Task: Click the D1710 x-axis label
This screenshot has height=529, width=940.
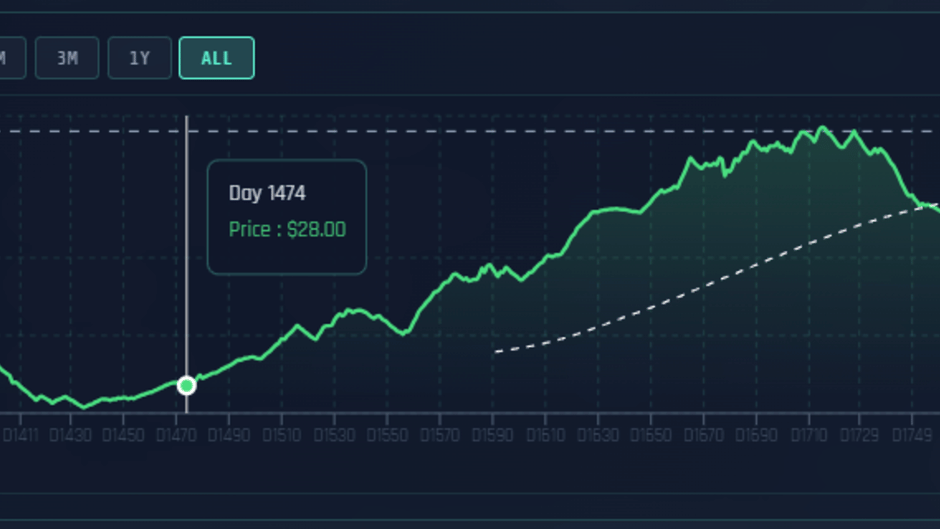Action: 808,436
